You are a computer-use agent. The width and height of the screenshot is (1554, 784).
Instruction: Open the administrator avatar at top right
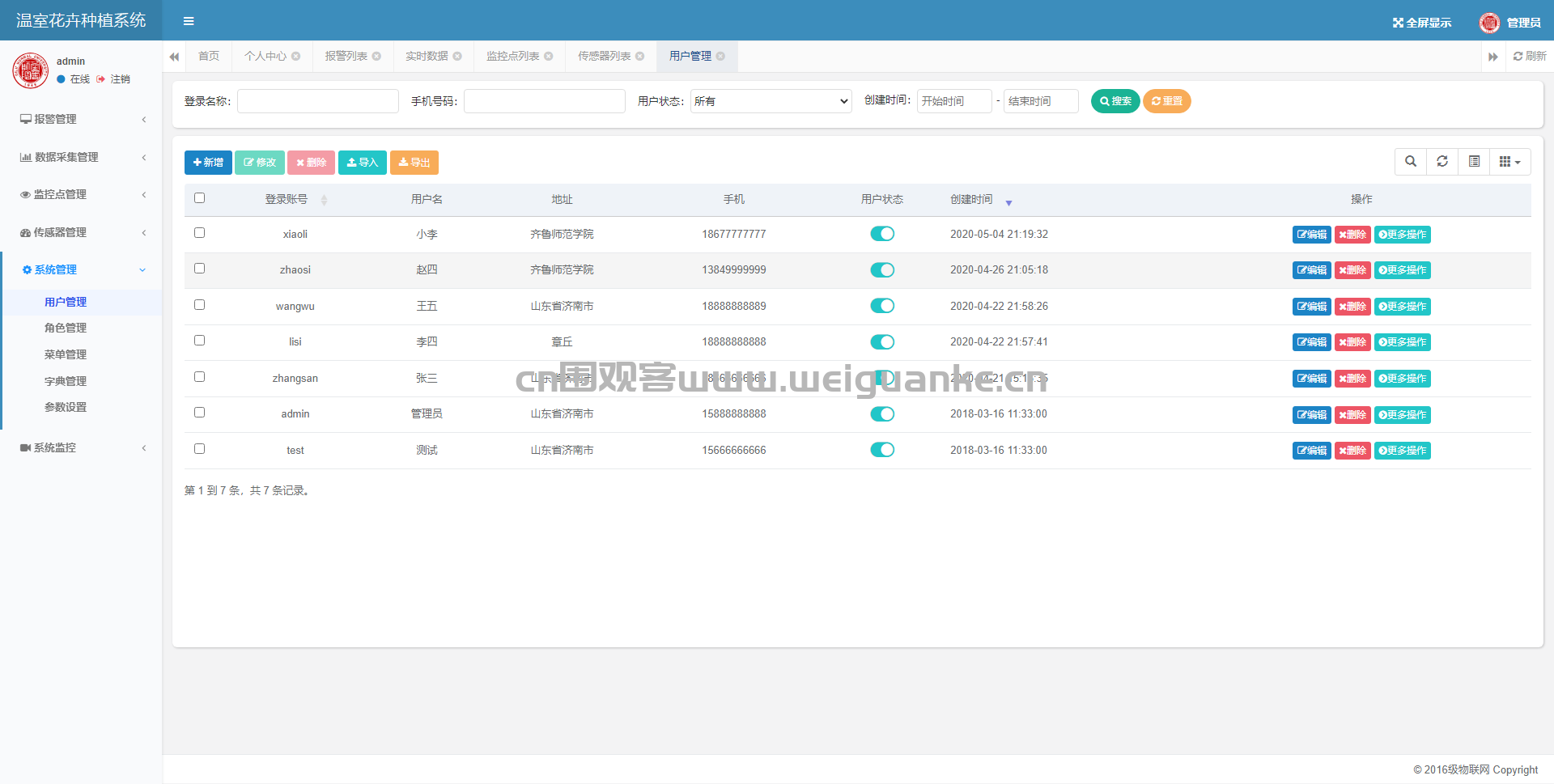[1489, 23]
